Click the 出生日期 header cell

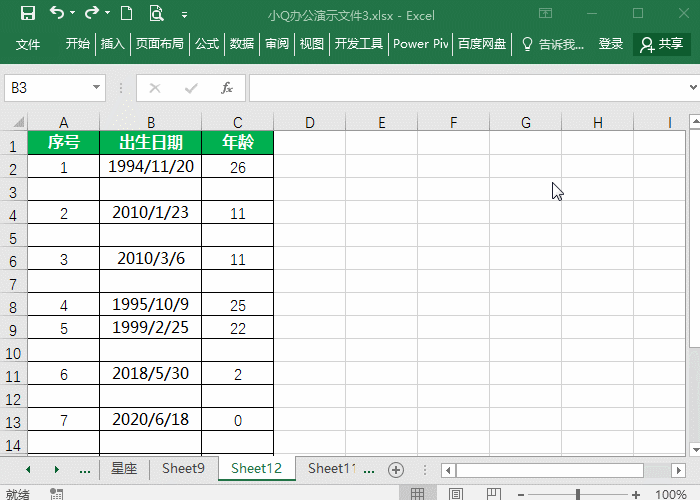coord(151,142)
